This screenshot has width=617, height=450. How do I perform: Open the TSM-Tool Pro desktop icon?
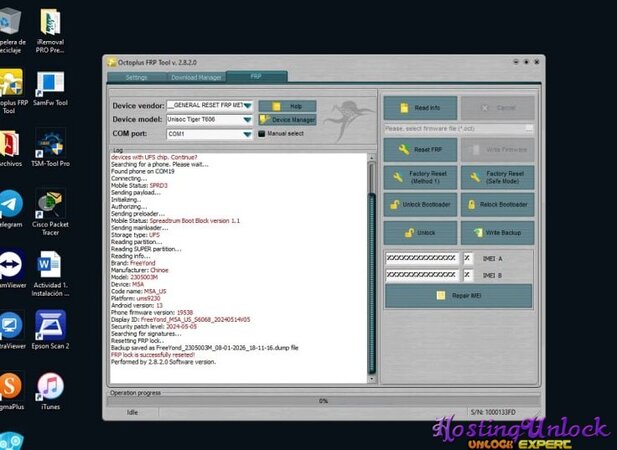click(x=50, y=146)
